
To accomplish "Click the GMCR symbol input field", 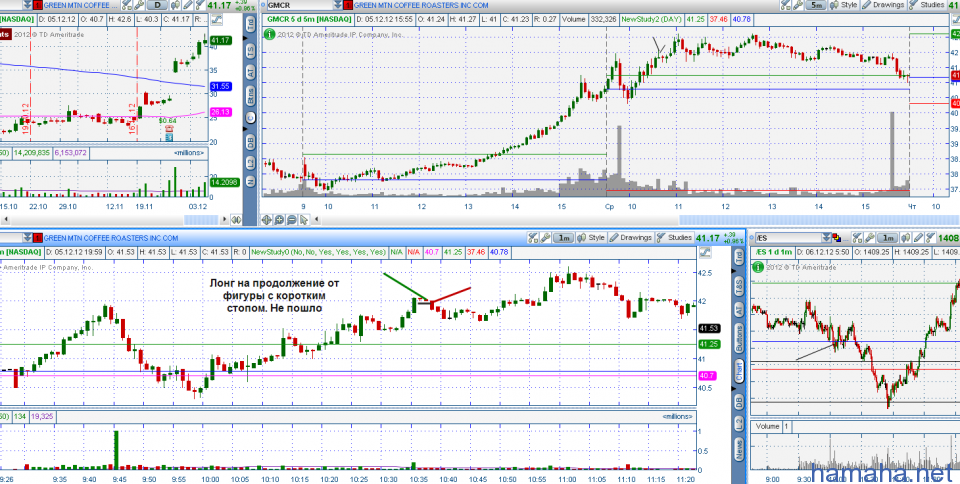I will (300, 5).
